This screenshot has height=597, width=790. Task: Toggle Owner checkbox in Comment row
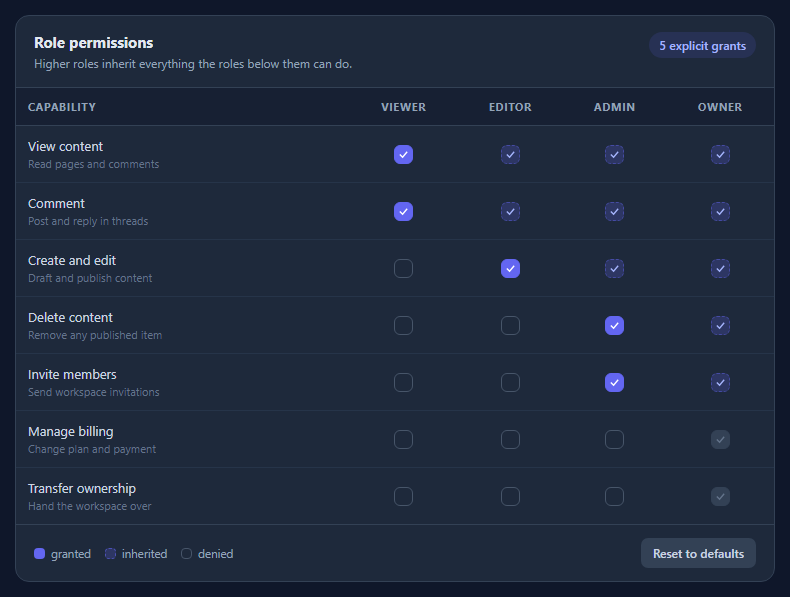[720, 212]
